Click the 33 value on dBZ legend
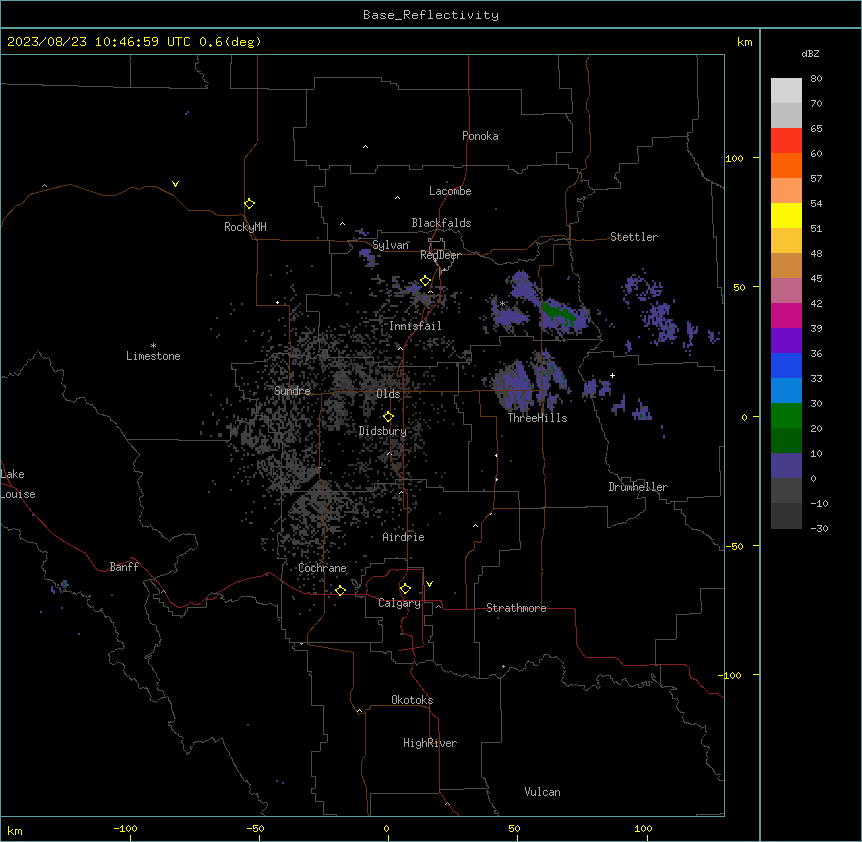The image size is (862, 842). pos(816,378)
